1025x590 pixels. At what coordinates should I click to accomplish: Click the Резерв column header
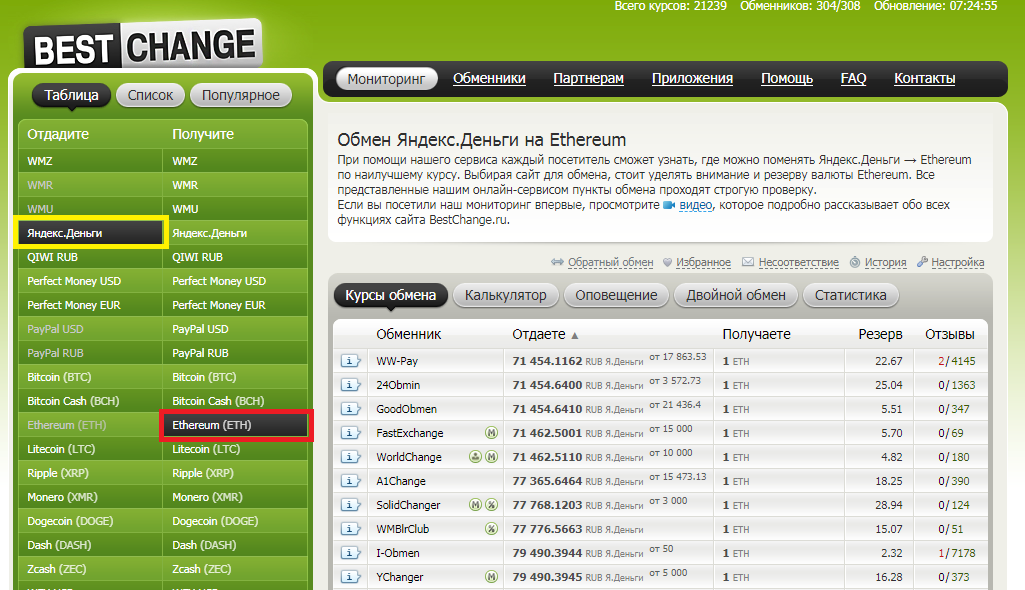pyautogui.click(x=880, y=335)
